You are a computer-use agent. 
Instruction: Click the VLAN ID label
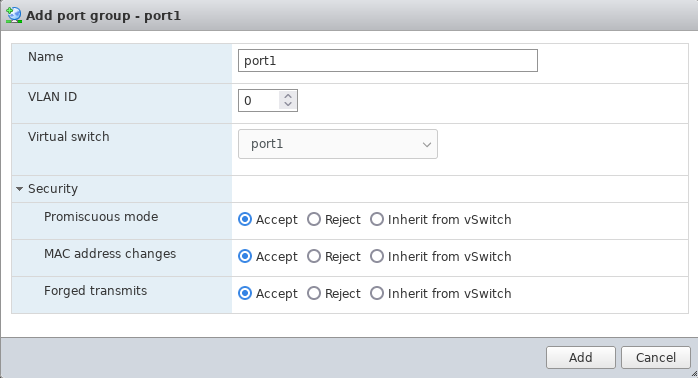[53, 97]
